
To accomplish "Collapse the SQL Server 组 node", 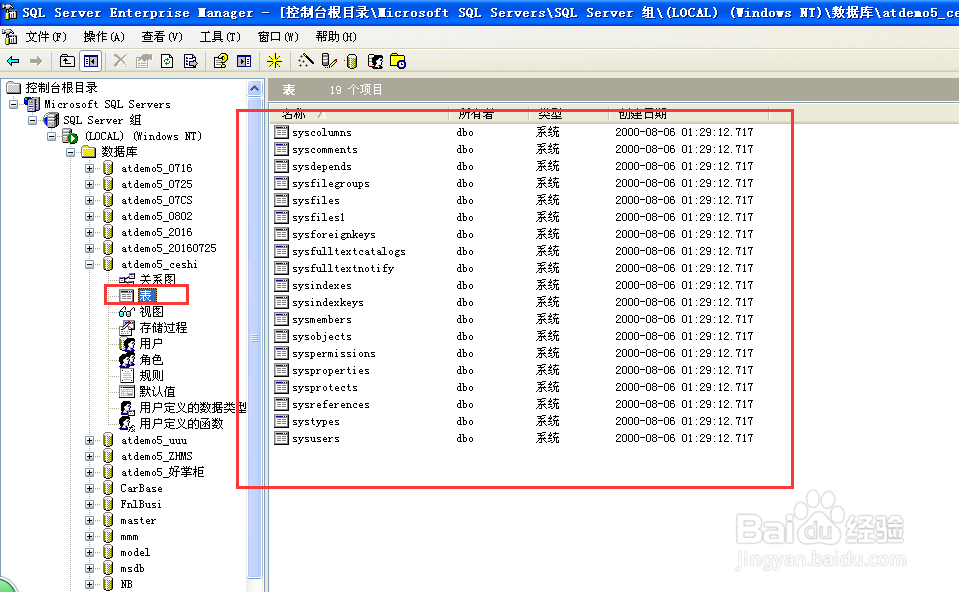I will (32, 120).
